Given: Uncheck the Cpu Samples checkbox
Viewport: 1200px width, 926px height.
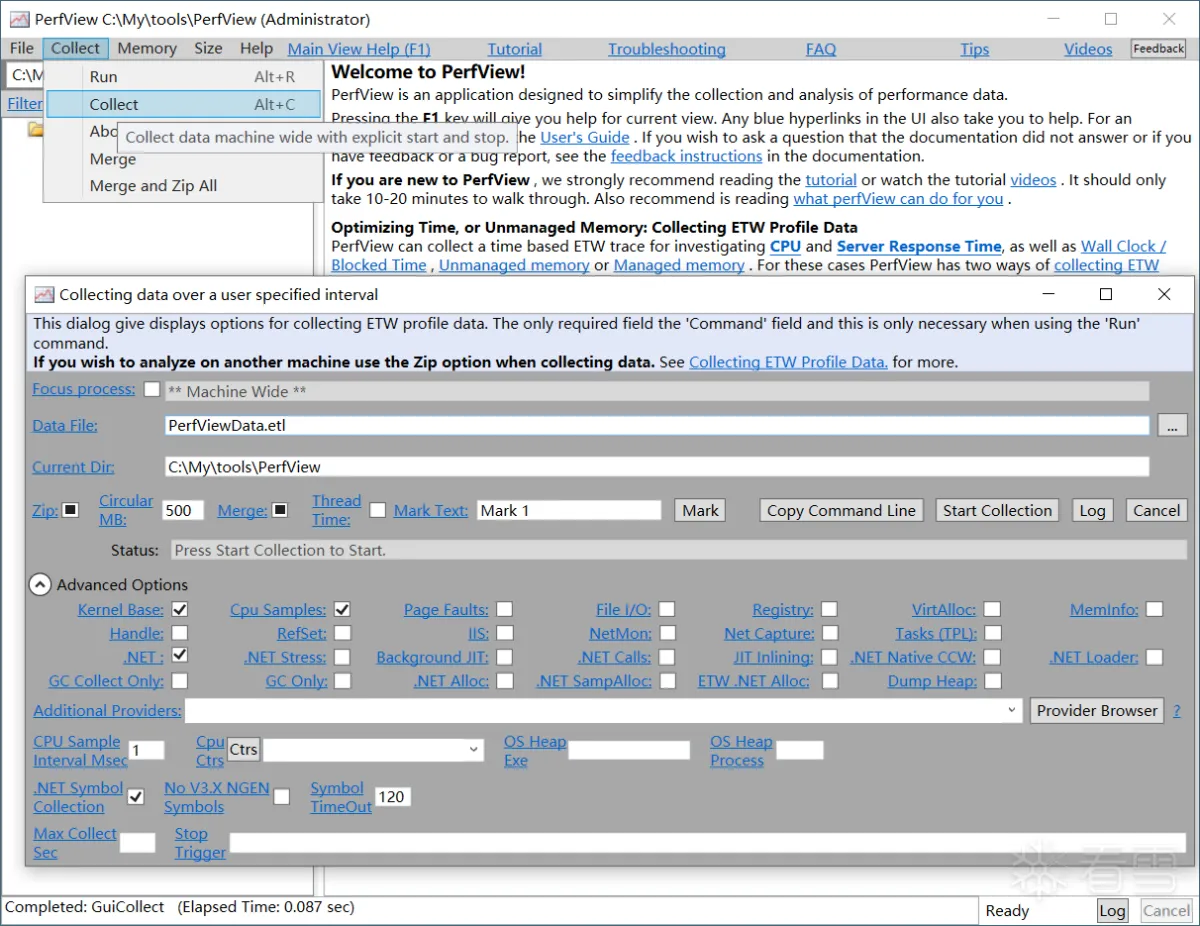Looking at the screenshot, I should click(342, 610).
